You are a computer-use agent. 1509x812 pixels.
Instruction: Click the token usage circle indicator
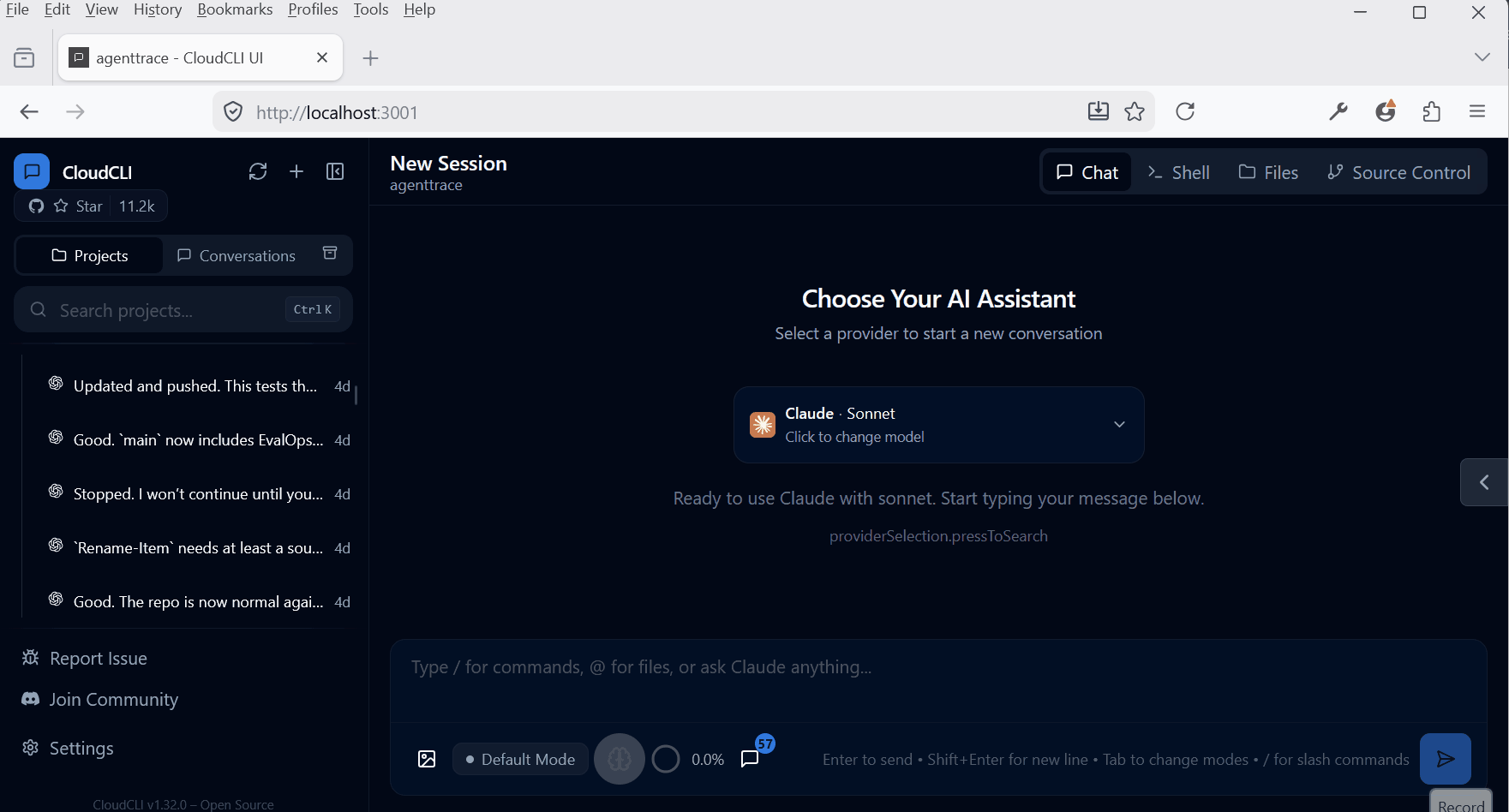[666, 759]
